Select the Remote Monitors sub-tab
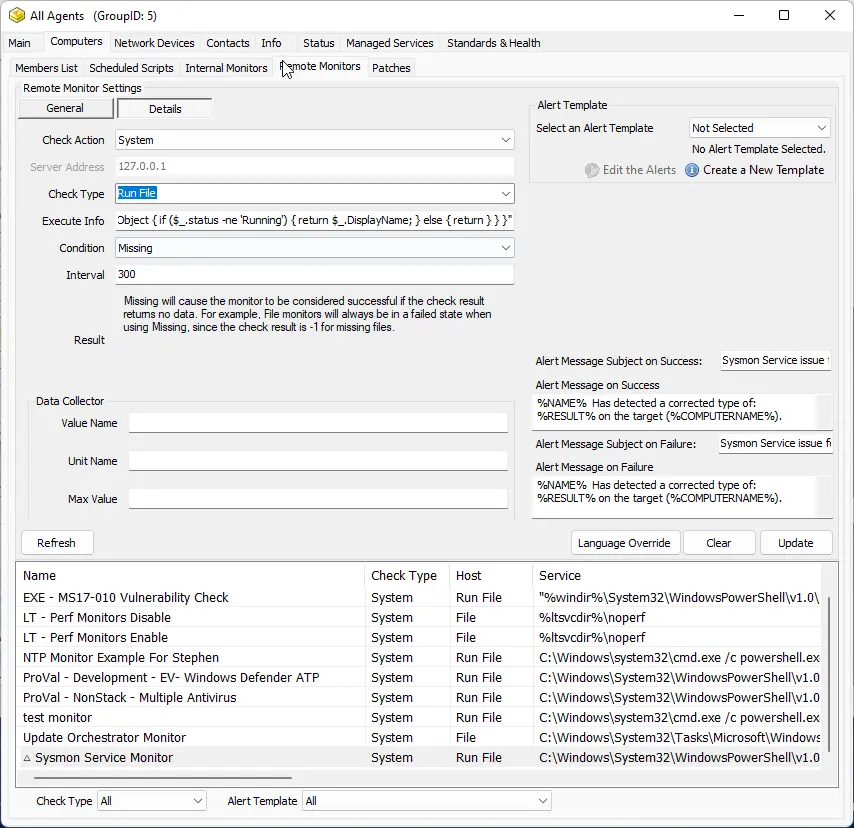This screenshot has height=828, width=854. (x=321, y=66)
